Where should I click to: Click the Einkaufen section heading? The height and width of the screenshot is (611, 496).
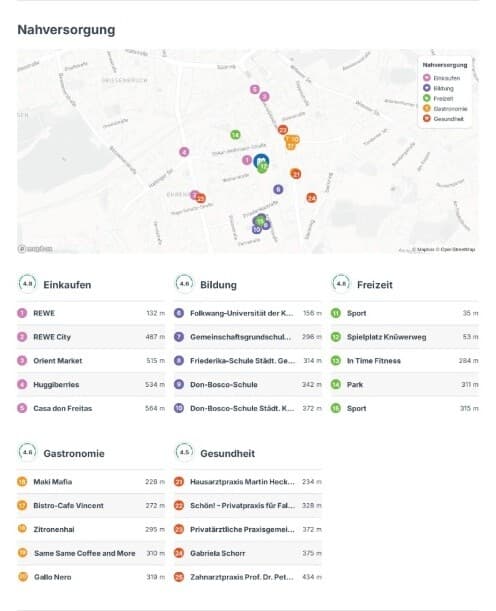67,285
